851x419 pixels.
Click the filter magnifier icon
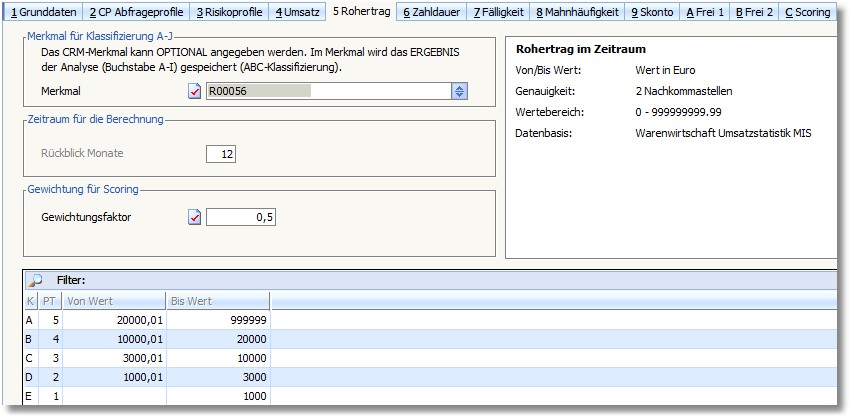(35, 280)
